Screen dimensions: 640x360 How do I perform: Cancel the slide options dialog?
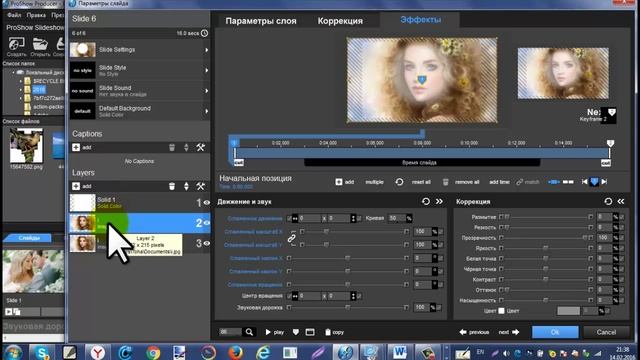(x=606, y=332)
